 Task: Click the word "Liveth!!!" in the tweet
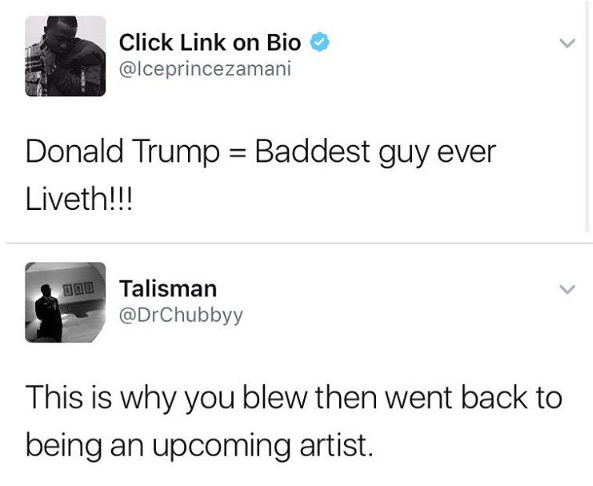coord(79,199)
